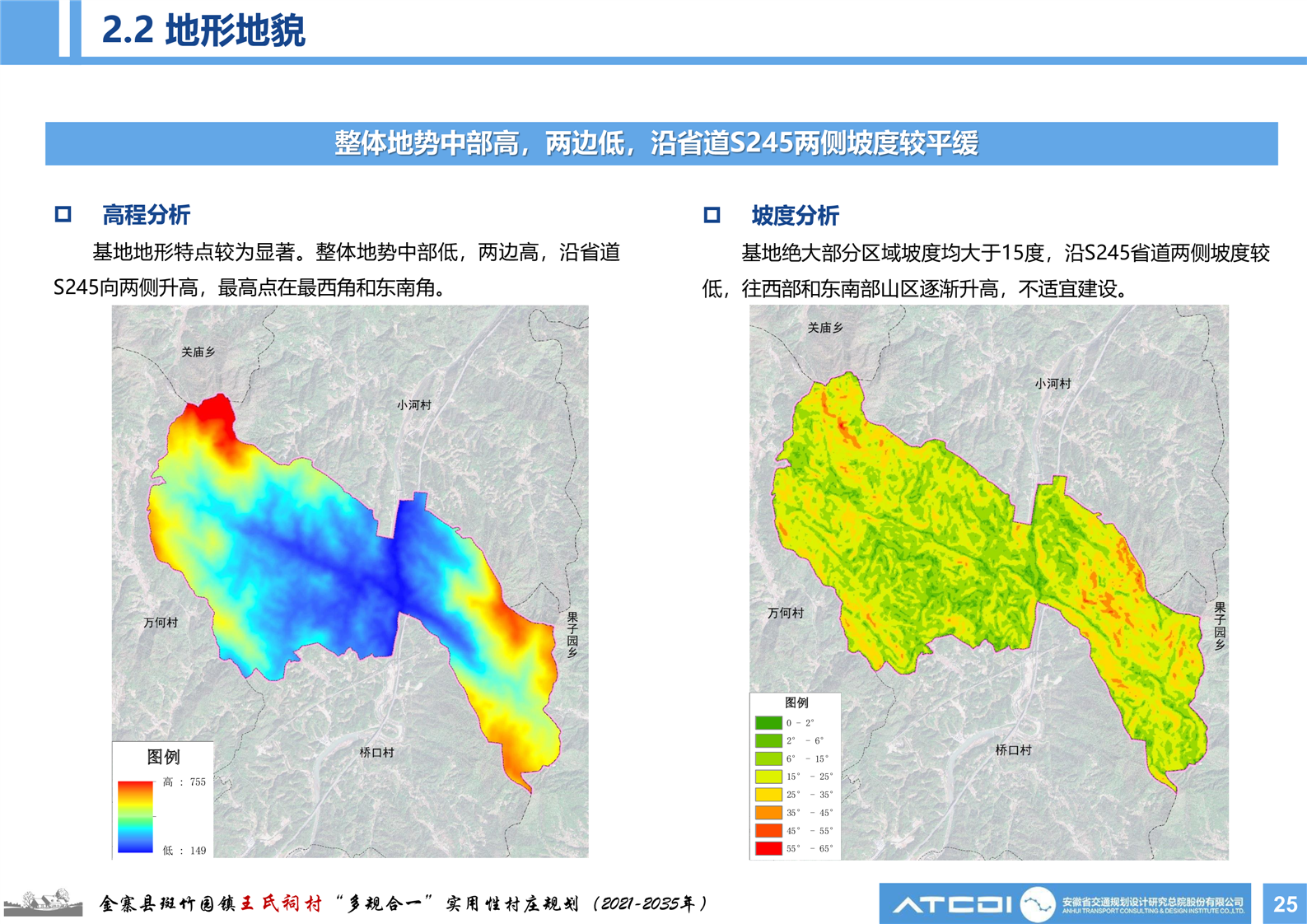Click the 25° - 35° legend label
The width and height of the screenshot is (1307, 924).
810,795
